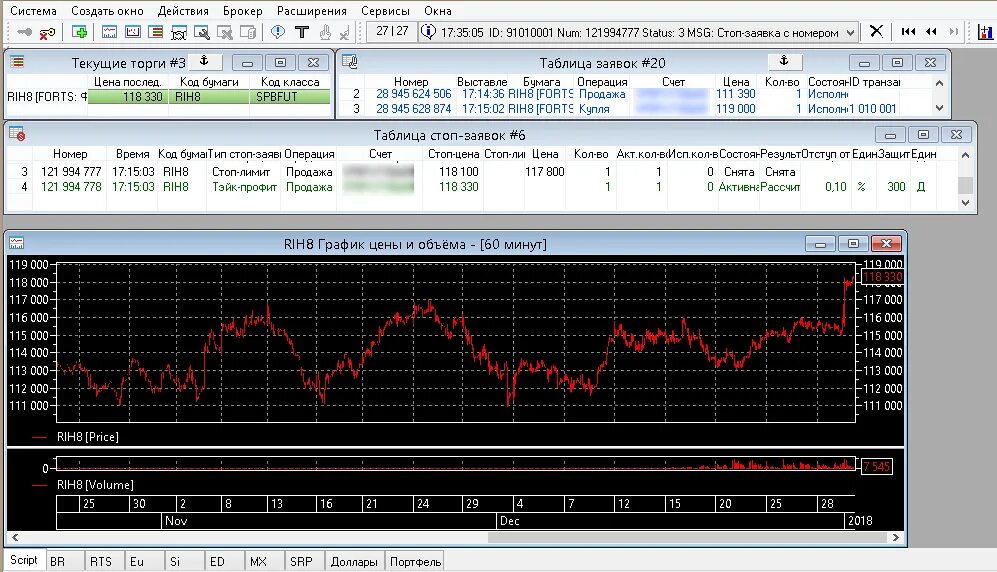Click the green plus create window icon
Screen dimensions: 997x572
pos(79,32)
